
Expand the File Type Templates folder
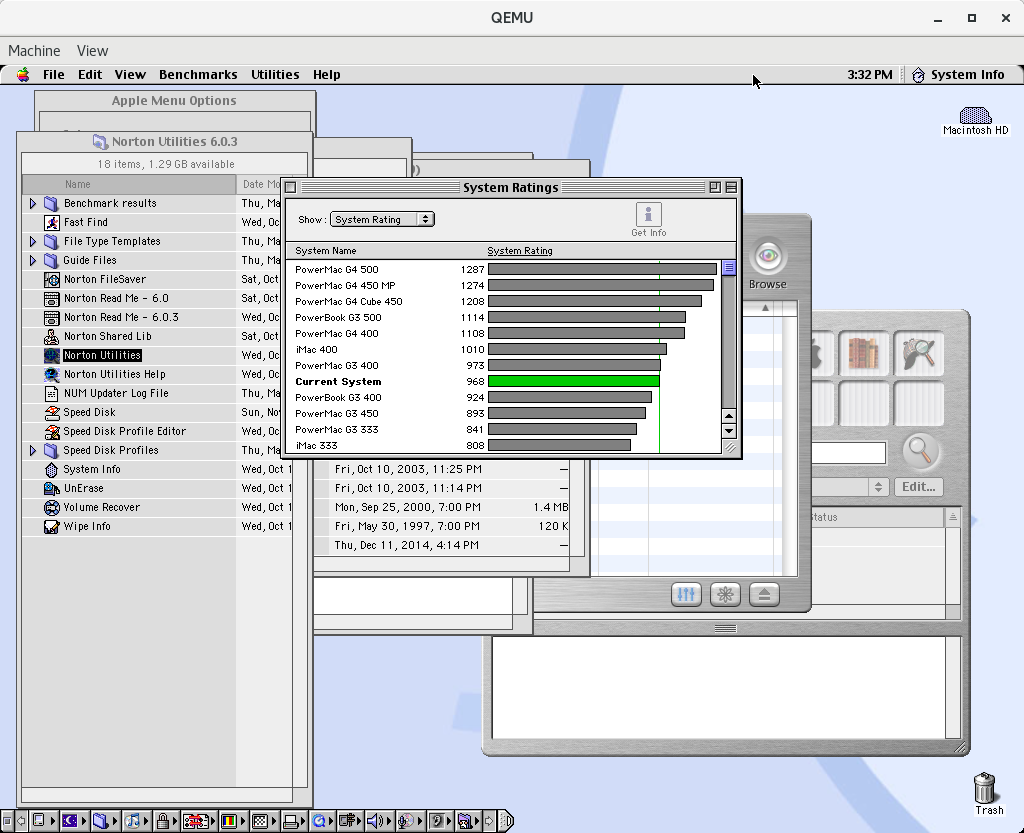(x=33, y=242)
